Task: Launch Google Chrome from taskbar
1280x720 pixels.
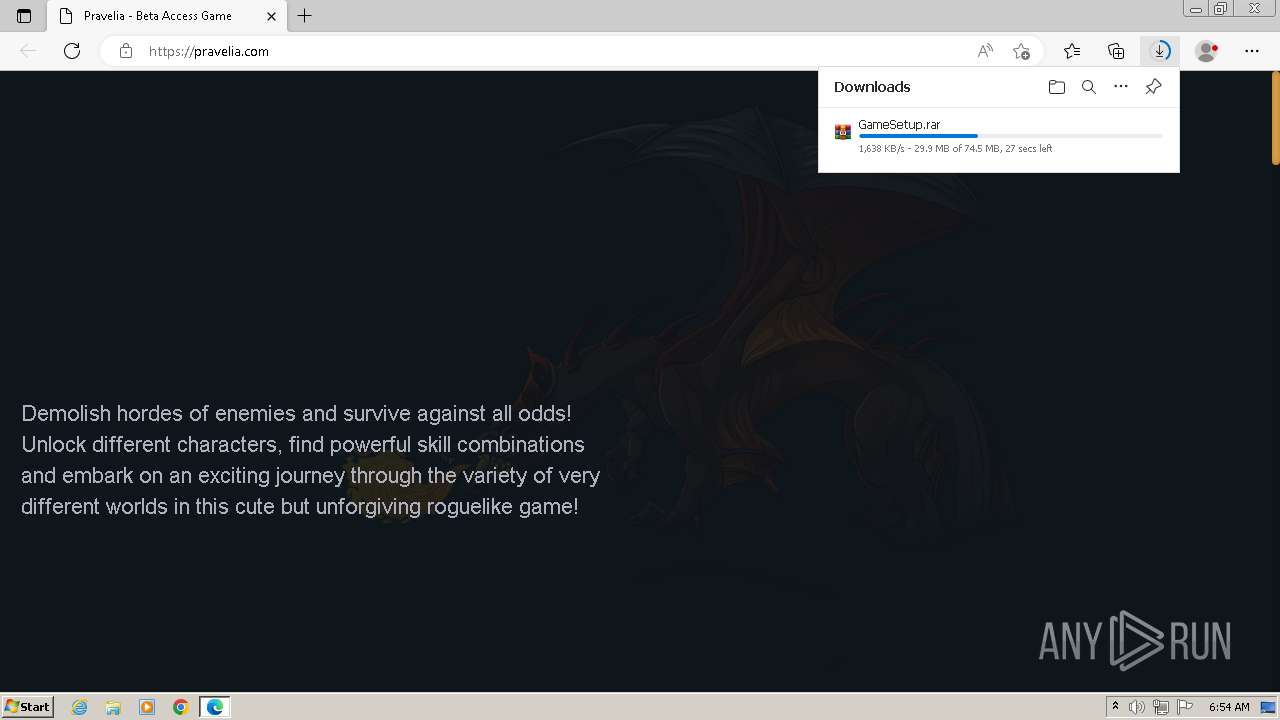Action: point(181,707)
